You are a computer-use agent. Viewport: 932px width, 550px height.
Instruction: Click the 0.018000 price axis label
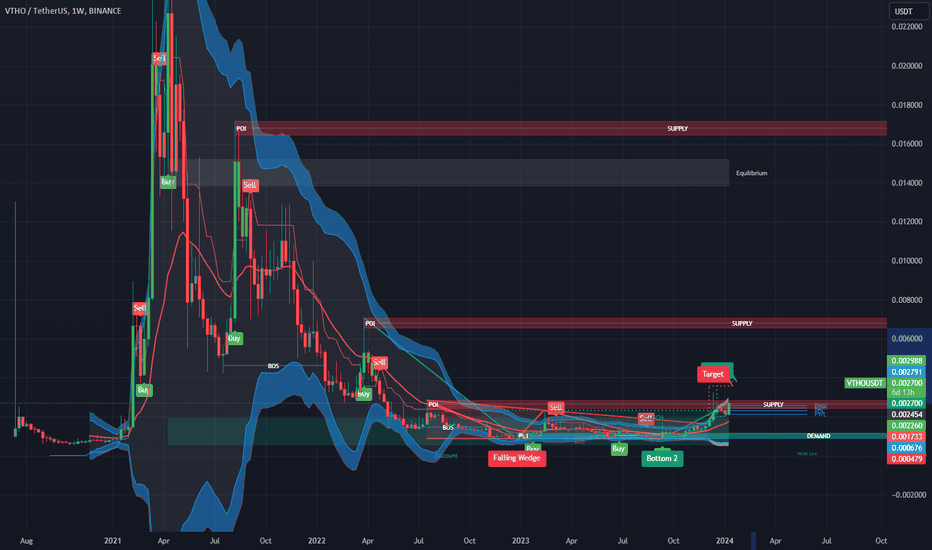906,105
